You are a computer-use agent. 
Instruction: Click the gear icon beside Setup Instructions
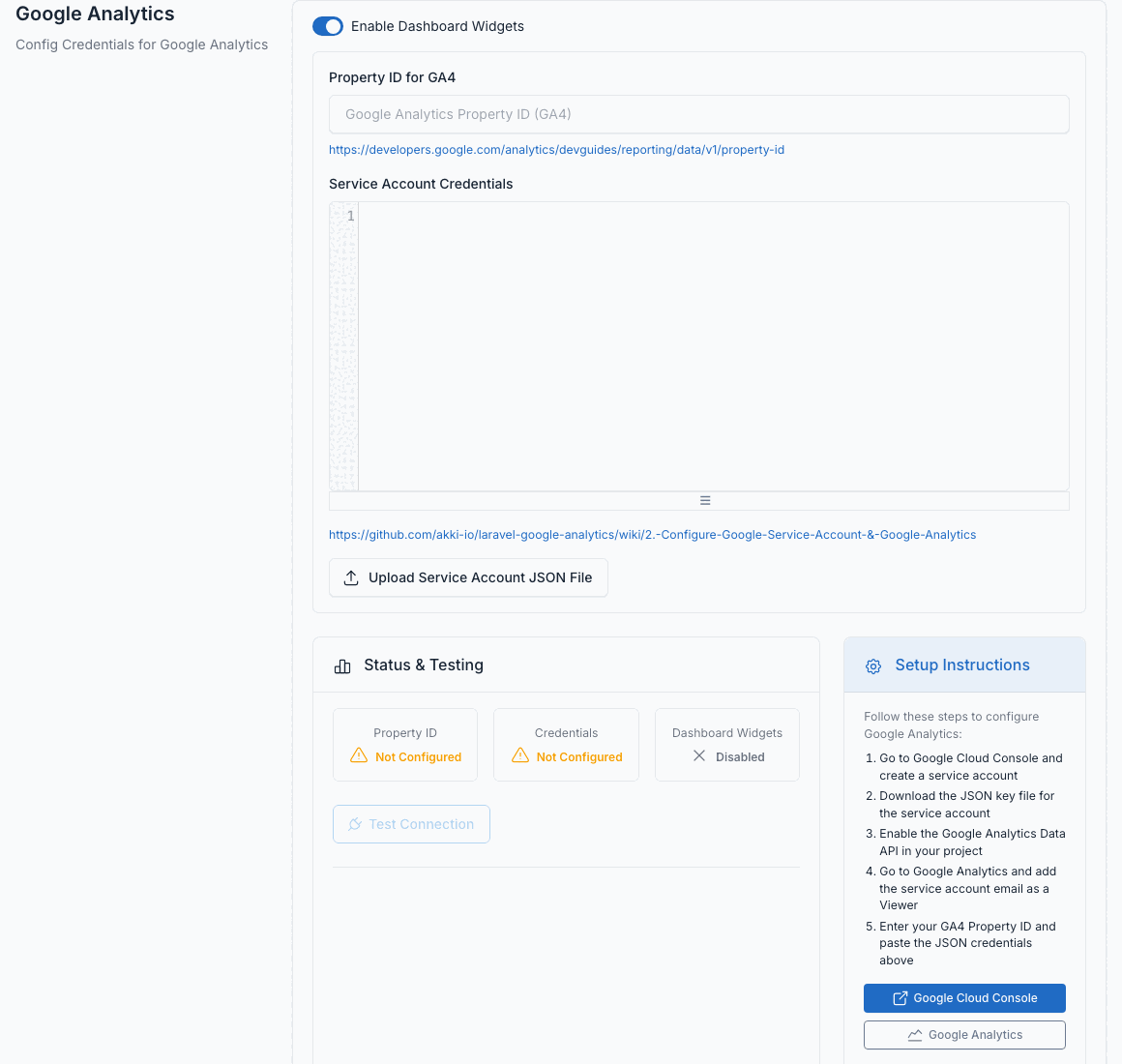[x=873, y=666]
